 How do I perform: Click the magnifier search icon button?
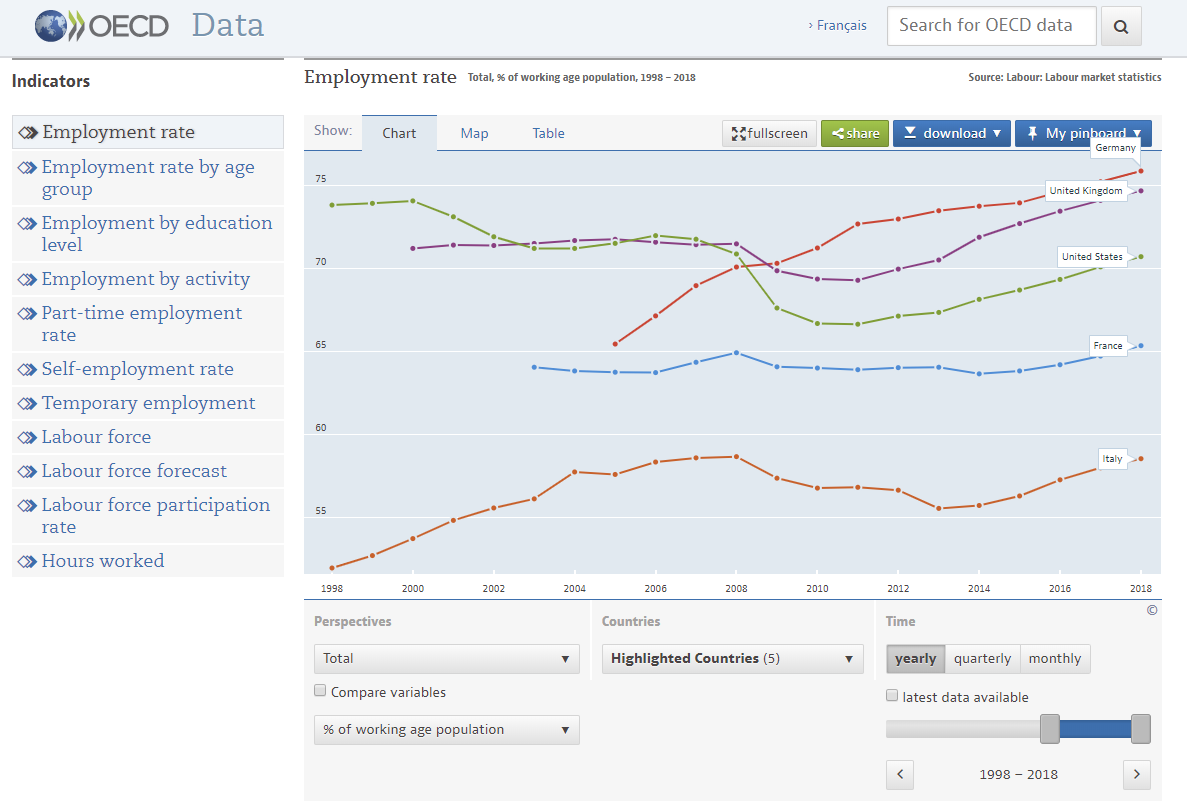click(x=1121, y=26)
